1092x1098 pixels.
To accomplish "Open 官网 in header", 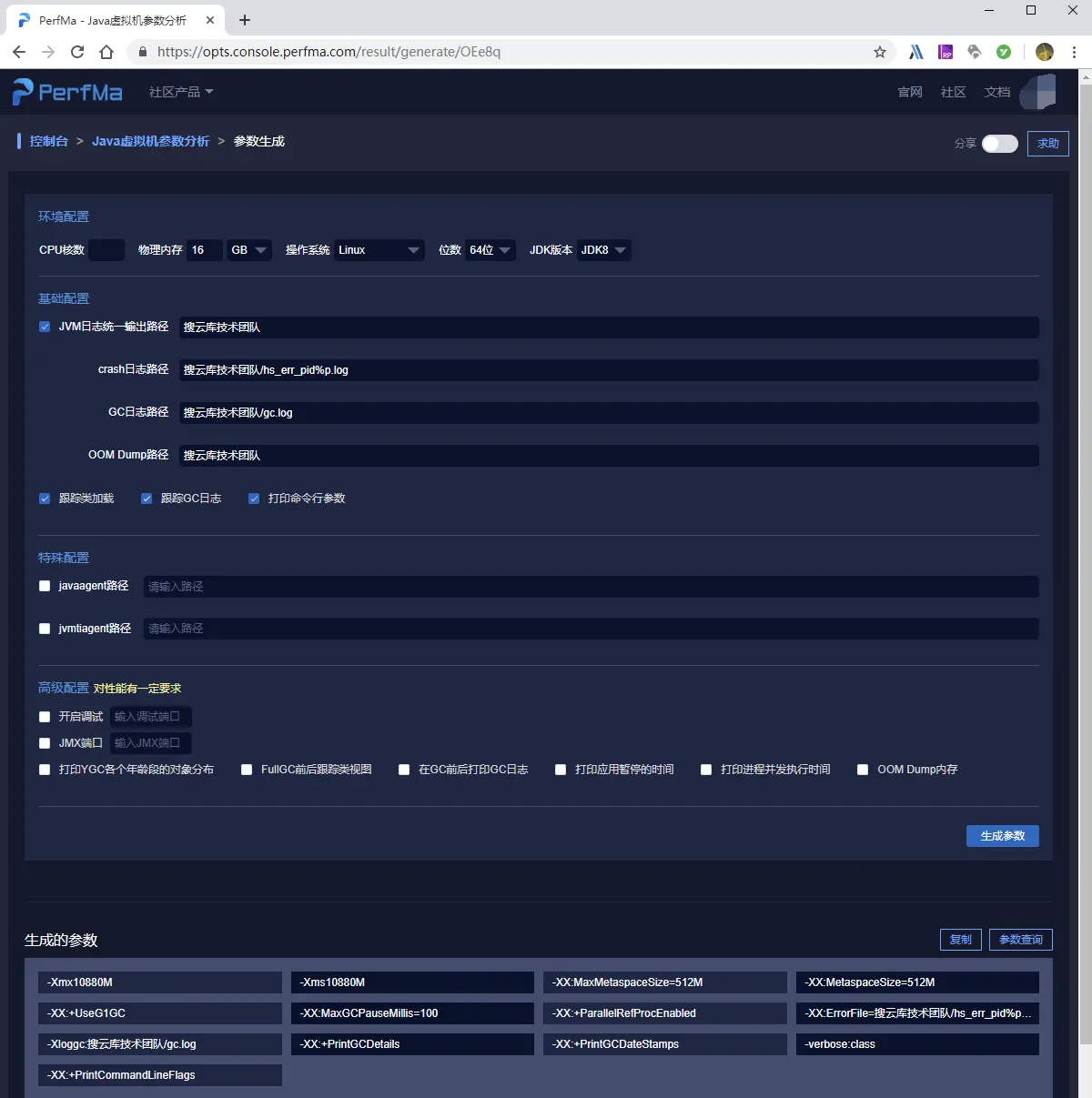I will (x=910, y=92).
